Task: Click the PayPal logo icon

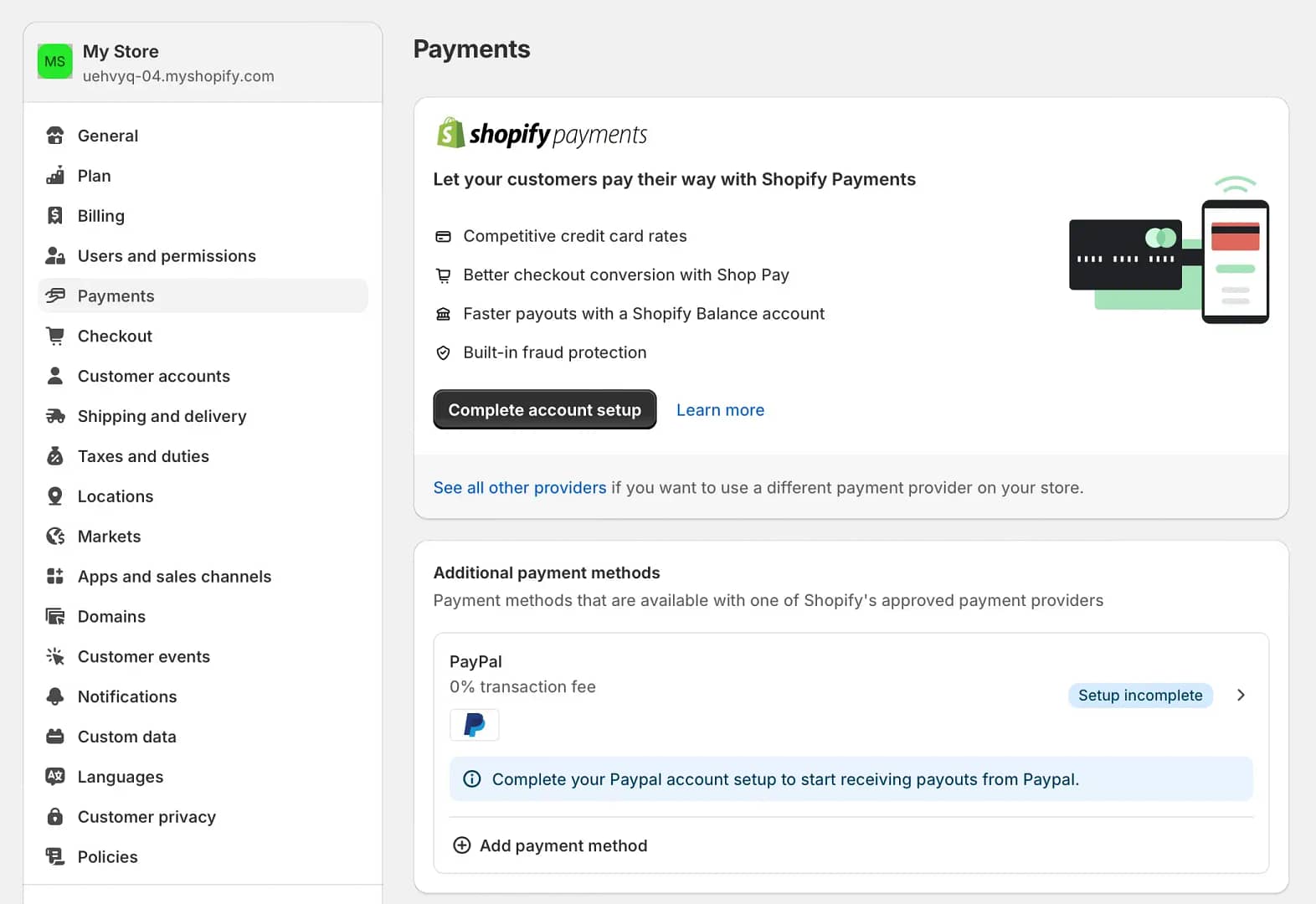Action: point(475,725)
